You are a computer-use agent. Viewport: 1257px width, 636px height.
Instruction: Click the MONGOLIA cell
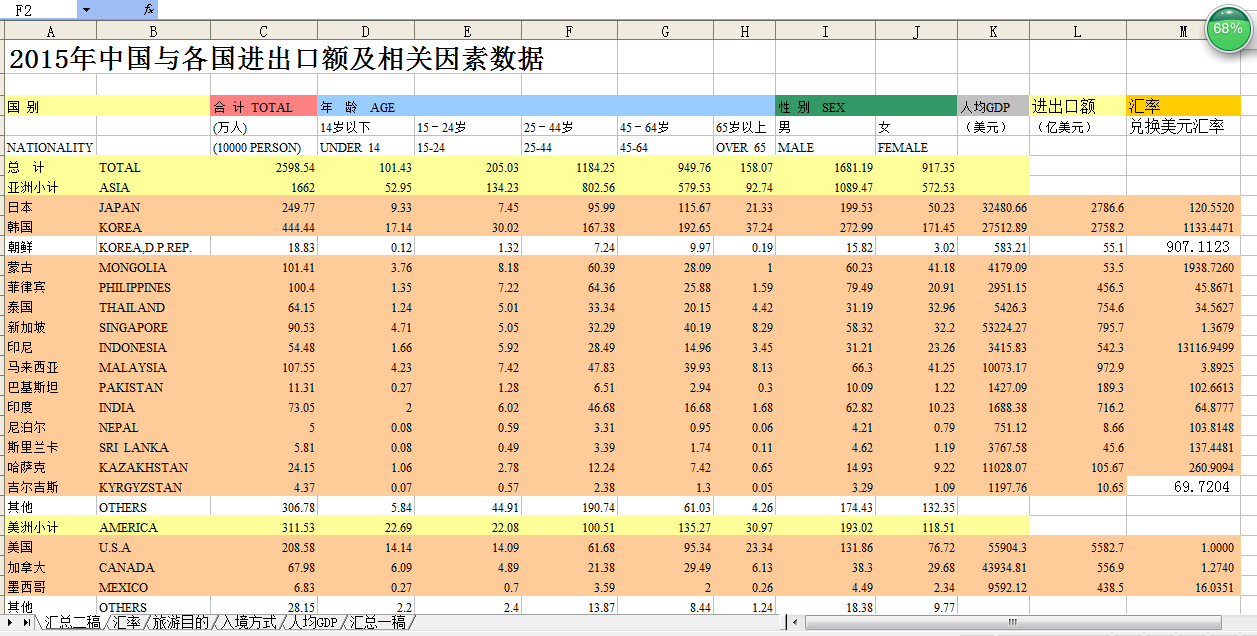[x=153, y=267]
